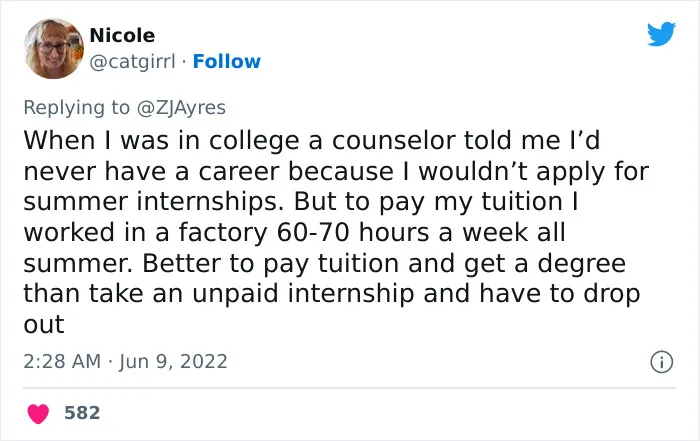Click the final word "out" of tweet

[44, 325]
